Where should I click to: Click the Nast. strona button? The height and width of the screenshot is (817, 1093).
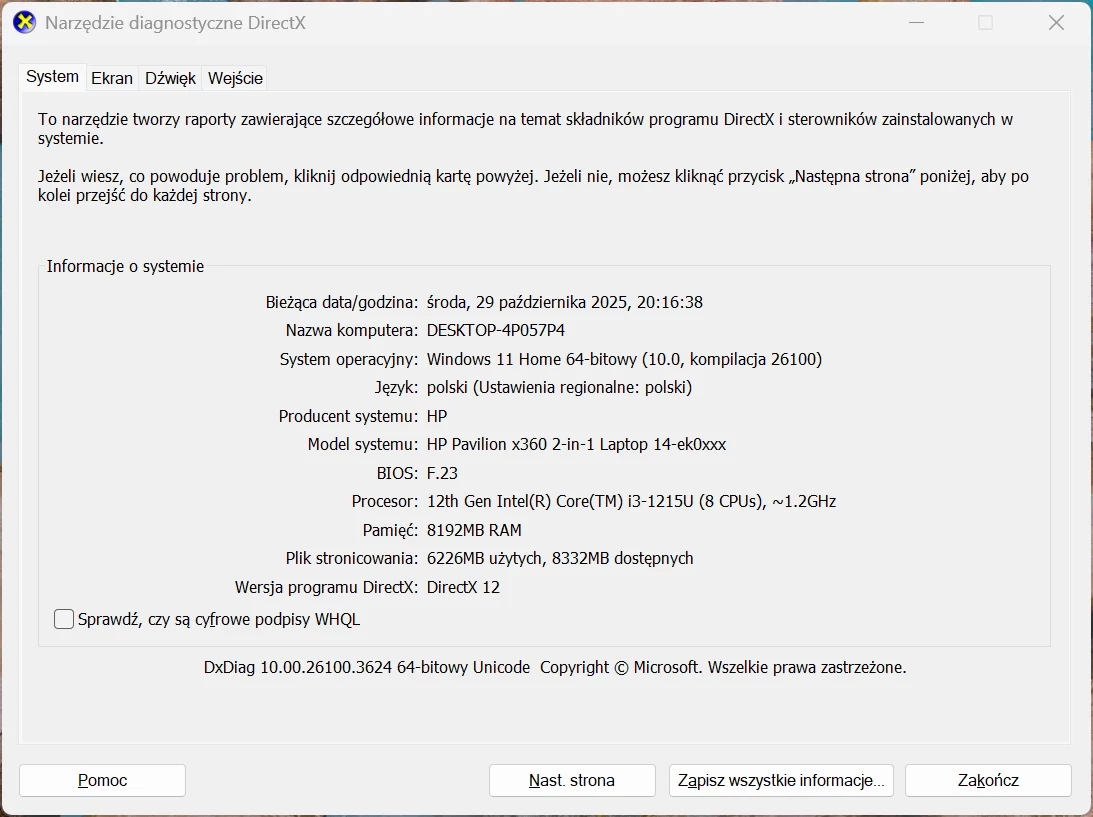(x=572, y=781)
